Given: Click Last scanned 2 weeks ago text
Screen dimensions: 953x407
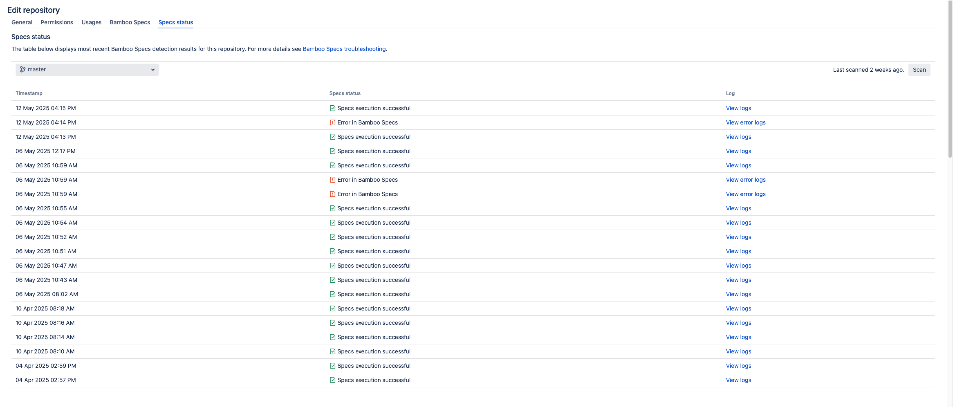Looking at the screenshot, I should coord(869,70).
